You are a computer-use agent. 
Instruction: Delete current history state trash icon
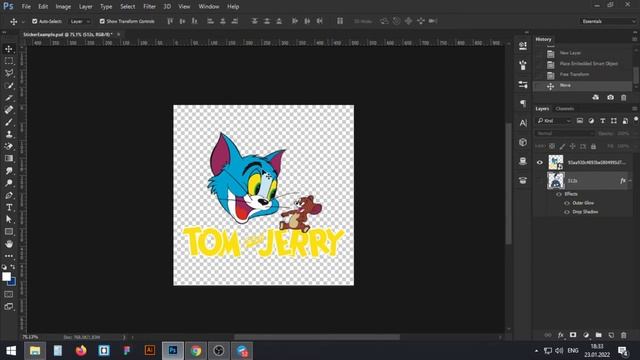coord(623,98)
